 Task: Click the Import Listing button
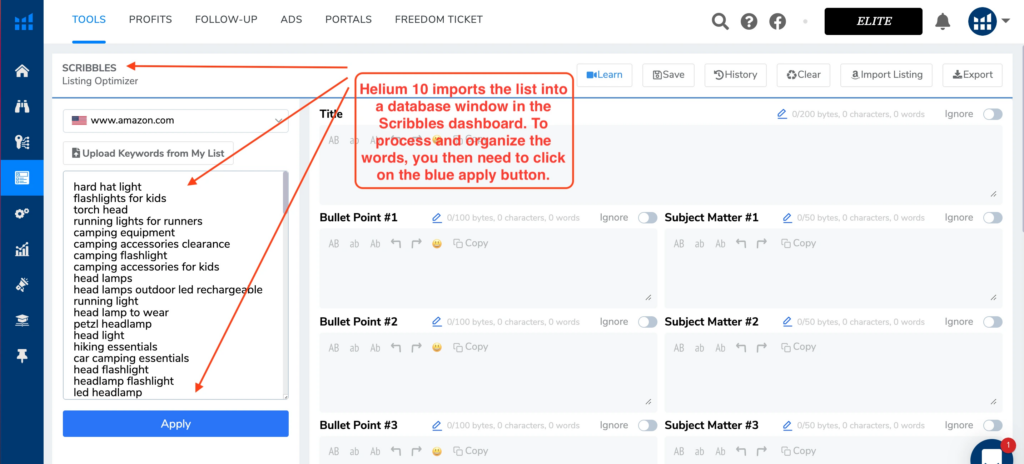click(886, 75)
